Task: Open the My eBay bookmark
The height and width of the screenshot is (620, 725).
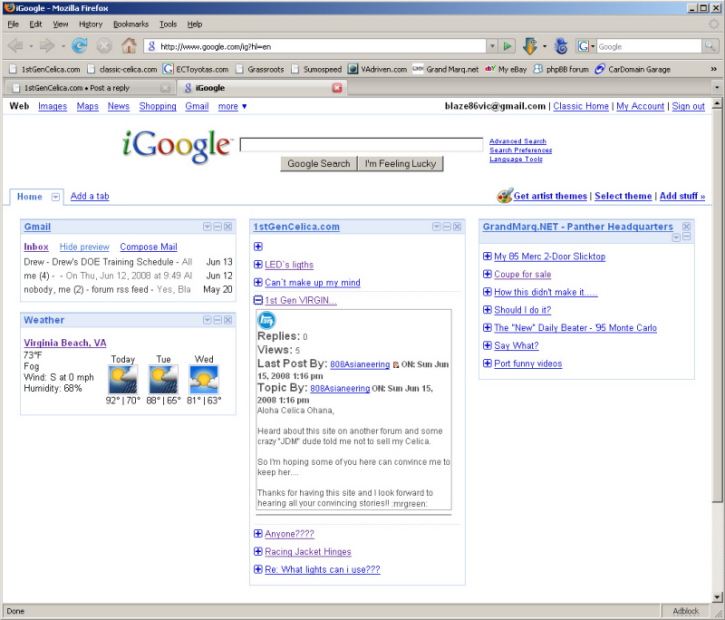Action: (506, 69)
